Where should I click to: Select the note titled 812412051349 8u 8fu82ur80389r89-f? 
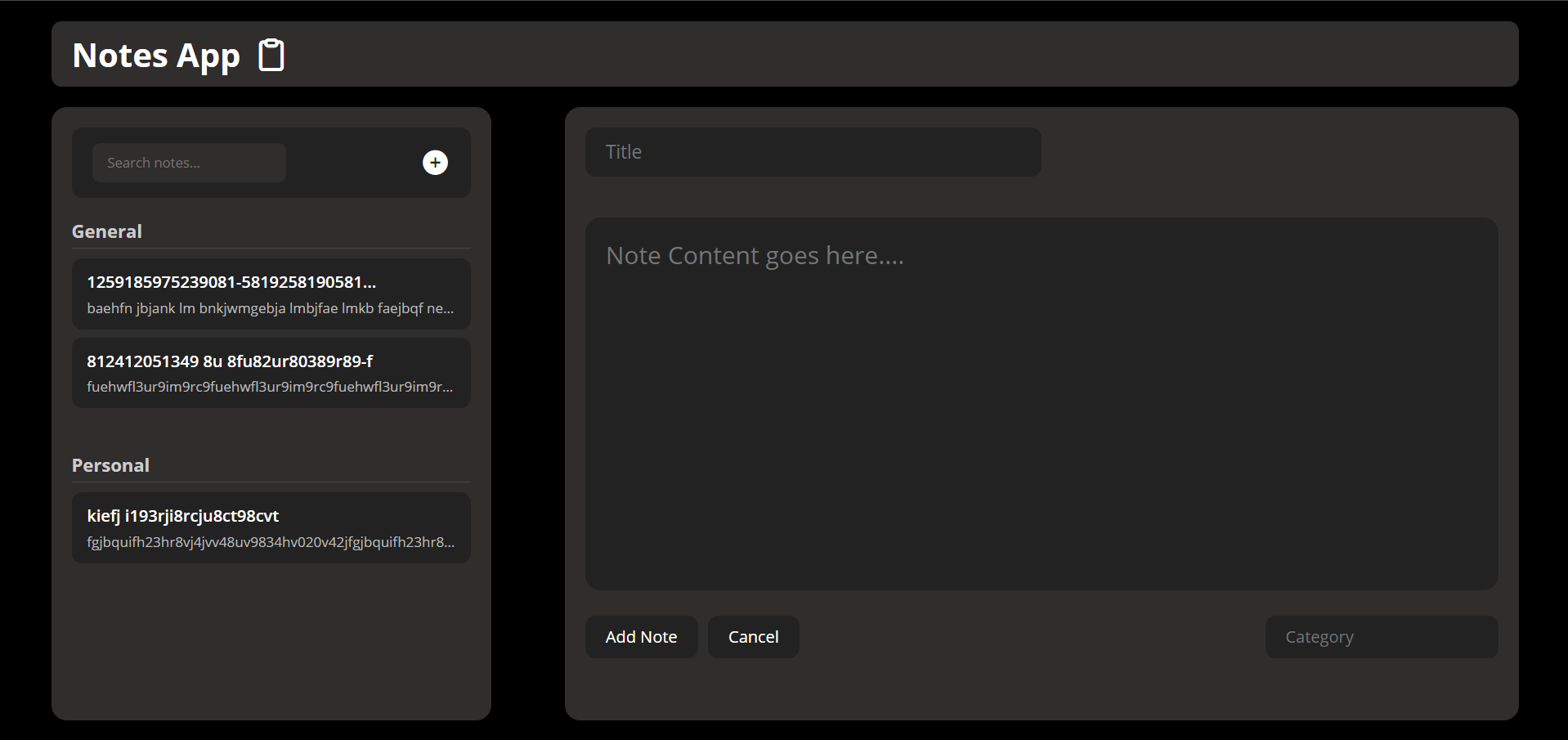click(230, 361)
